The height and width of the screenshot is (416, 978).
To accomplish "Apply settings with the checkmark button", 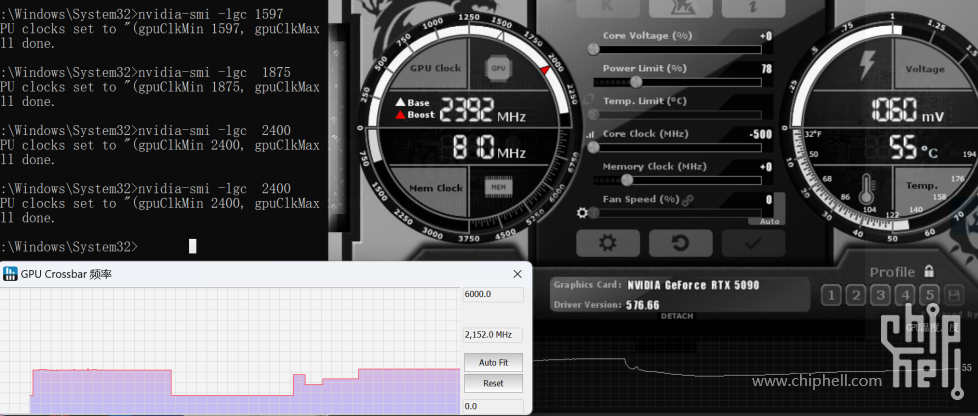I will [x=753, y=243].
